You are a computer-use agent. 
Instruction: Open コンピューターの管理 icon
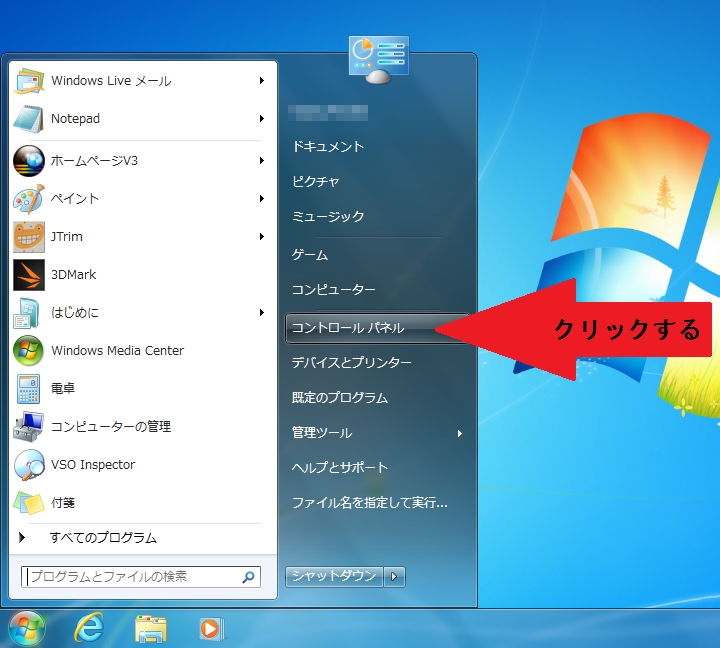[28, 427]
